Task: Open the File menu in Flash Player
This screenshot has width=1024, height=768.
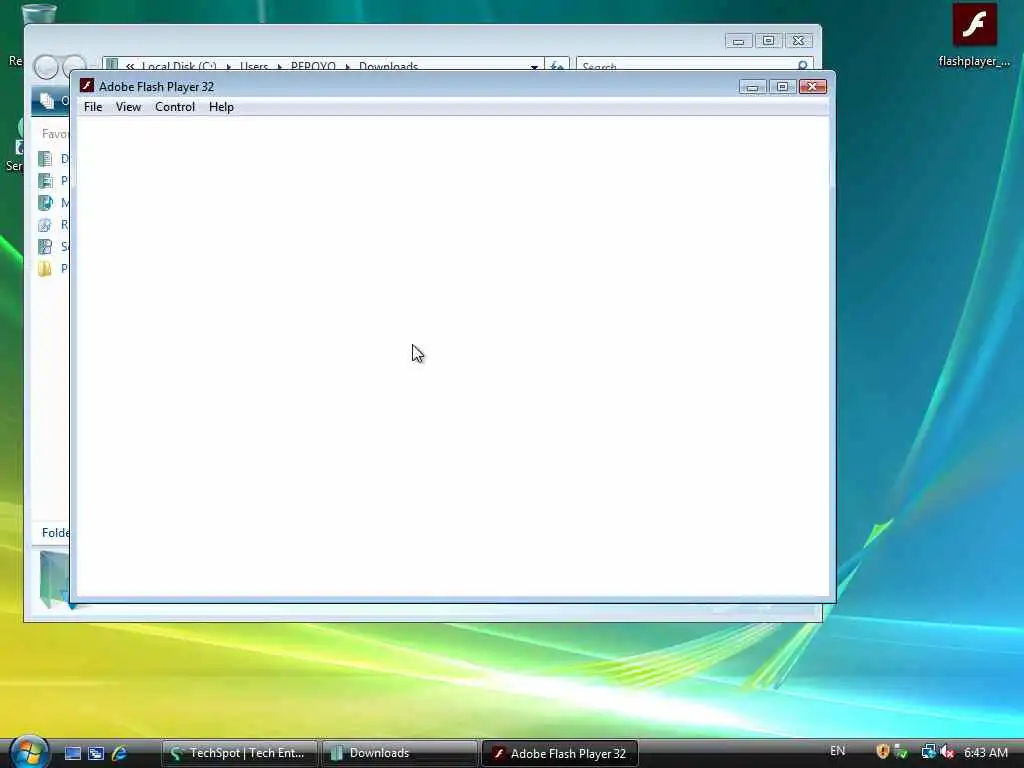Action: (93, 107)
